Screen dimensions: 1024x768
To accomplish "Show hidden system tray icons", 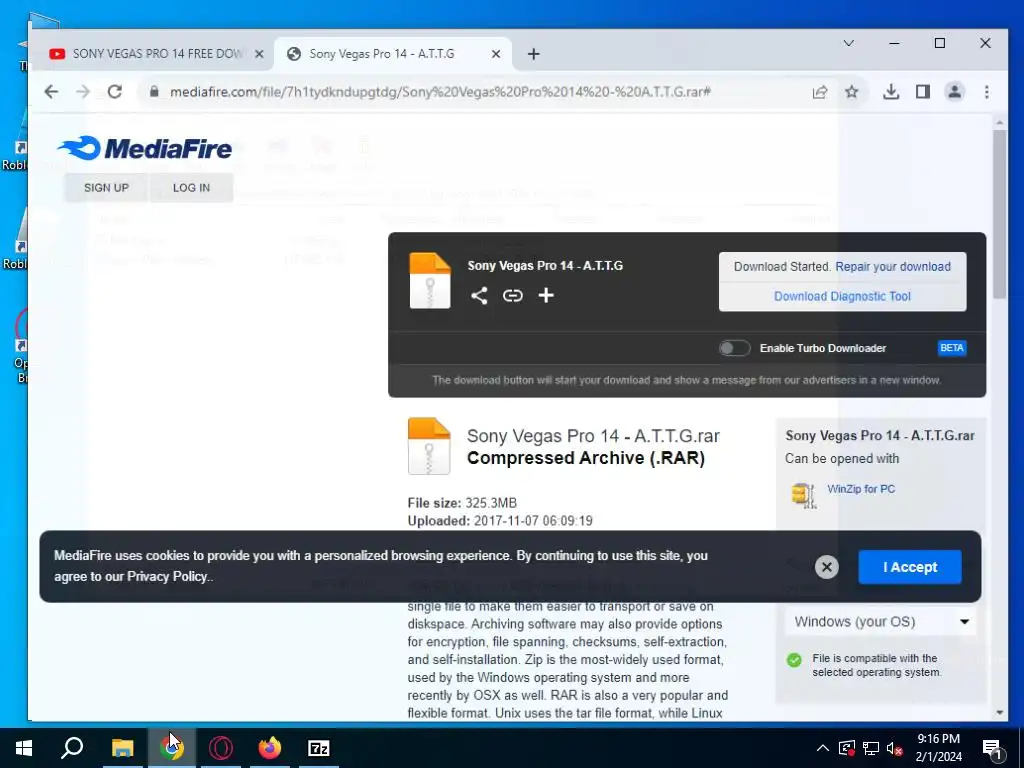I will [x=823, y=748].
